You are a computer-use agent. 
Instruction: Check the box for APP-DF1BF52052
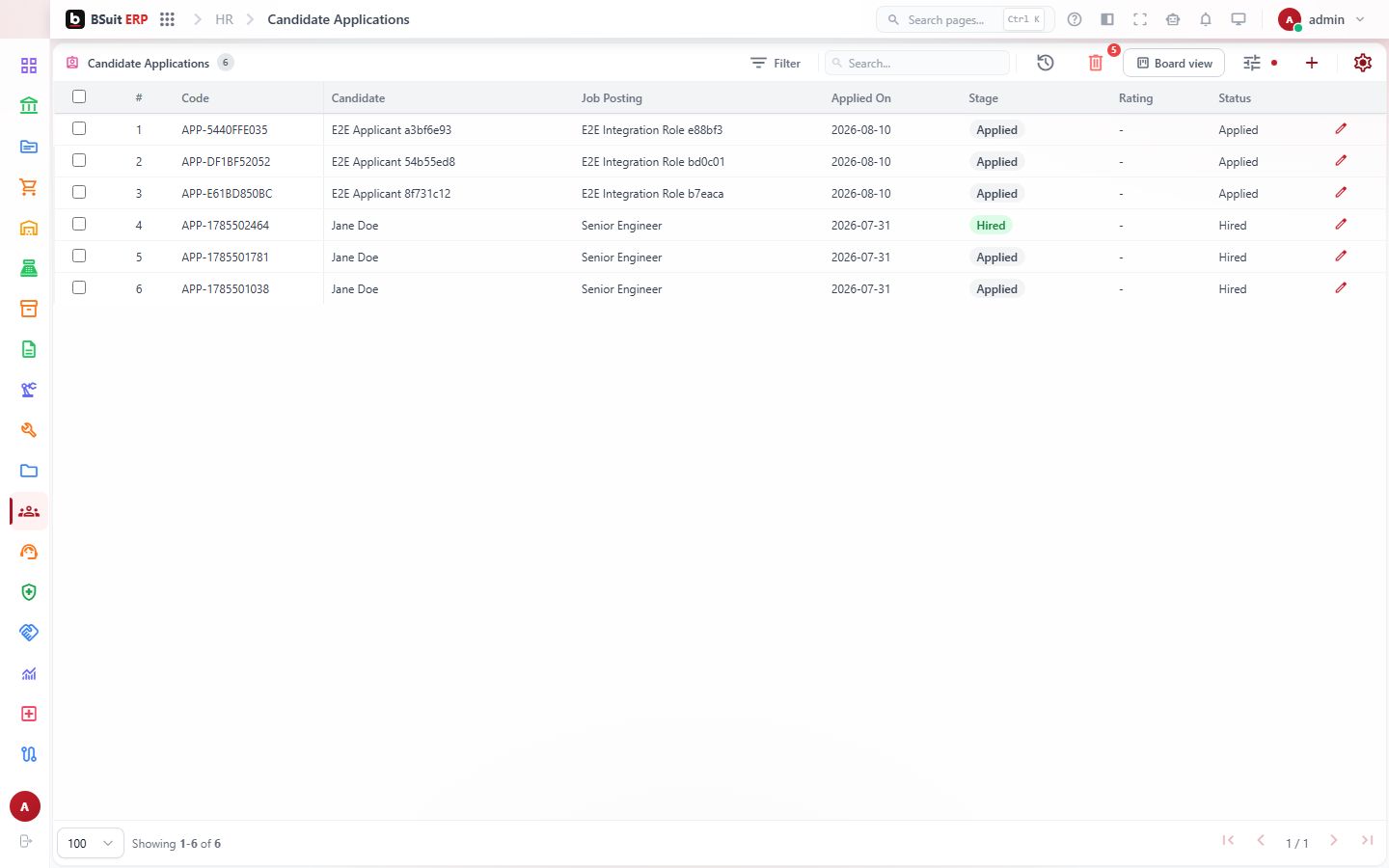point(79,160)
